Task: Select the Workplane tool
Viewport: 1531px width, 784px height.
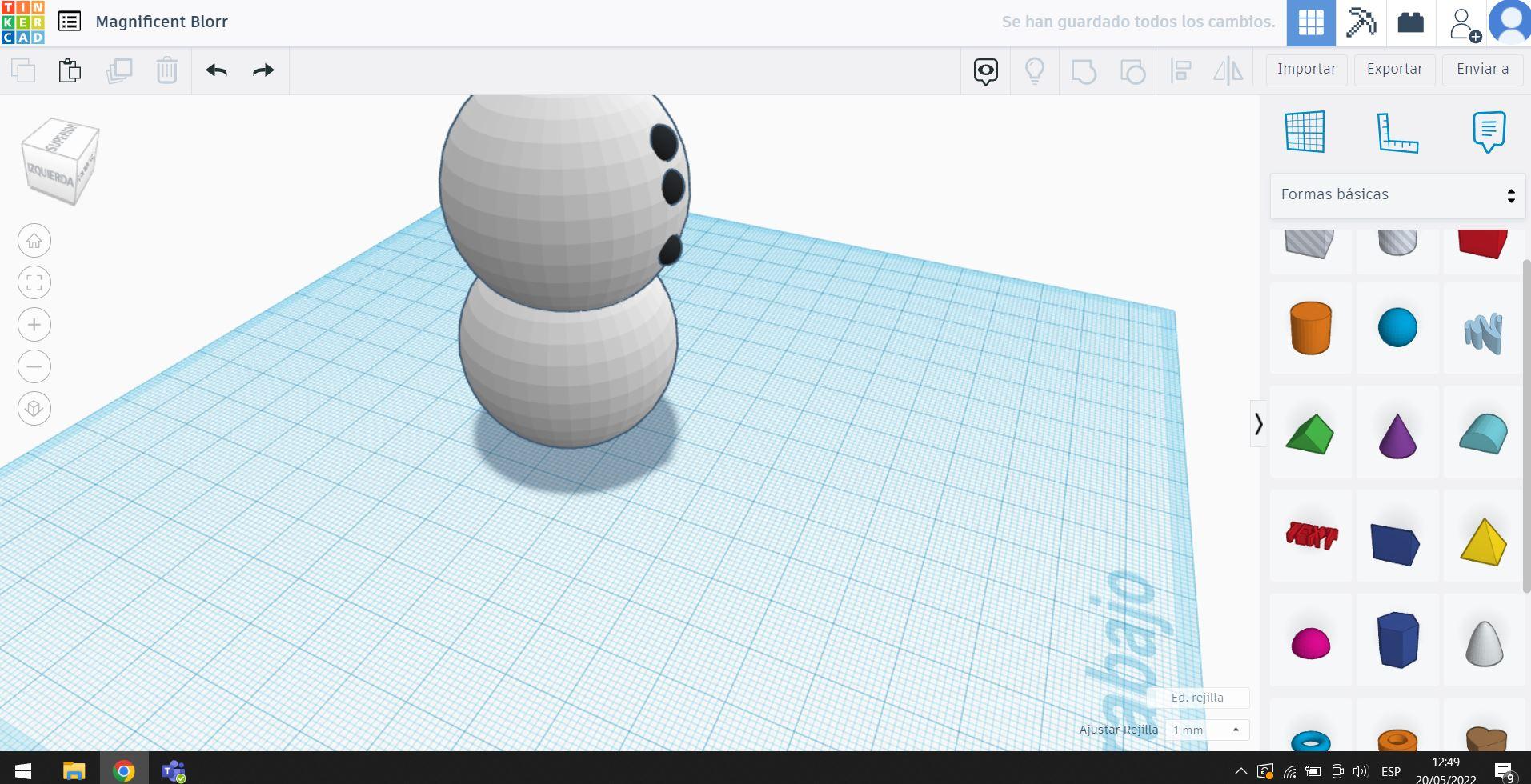Action: point(1305,132)
